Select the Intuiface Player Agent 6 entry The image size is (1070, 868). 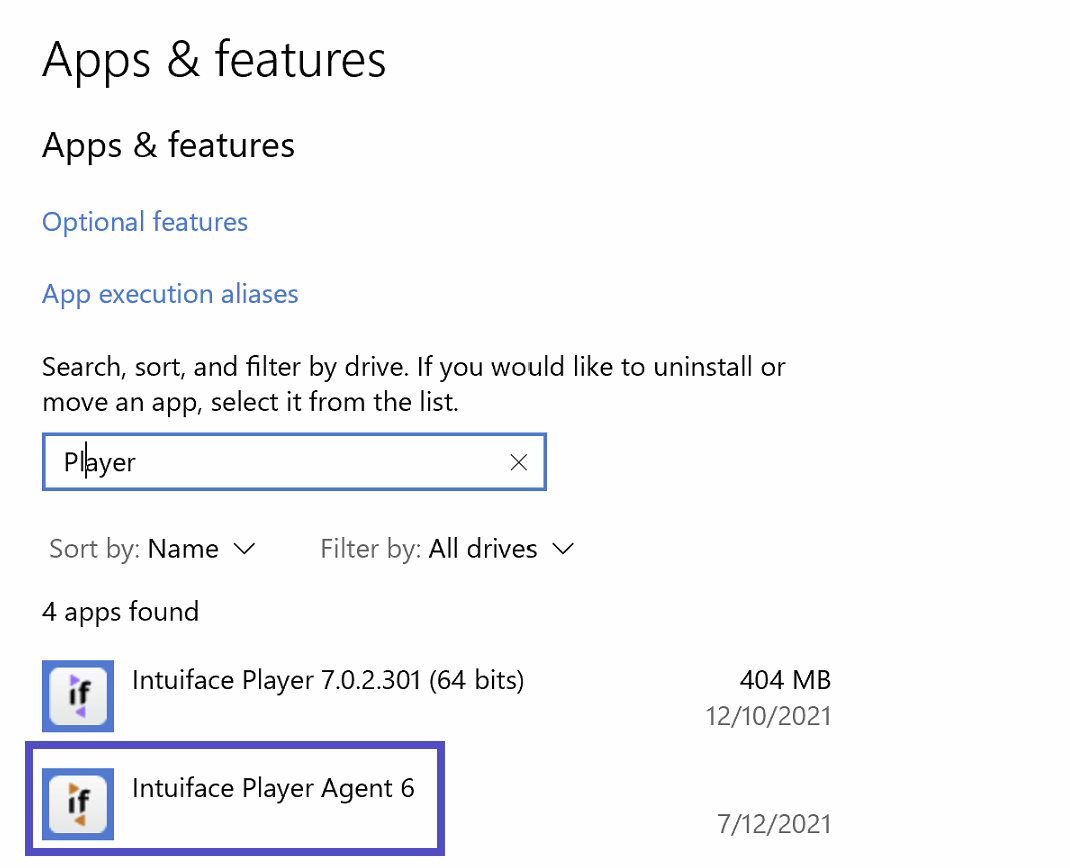(437, 803)
